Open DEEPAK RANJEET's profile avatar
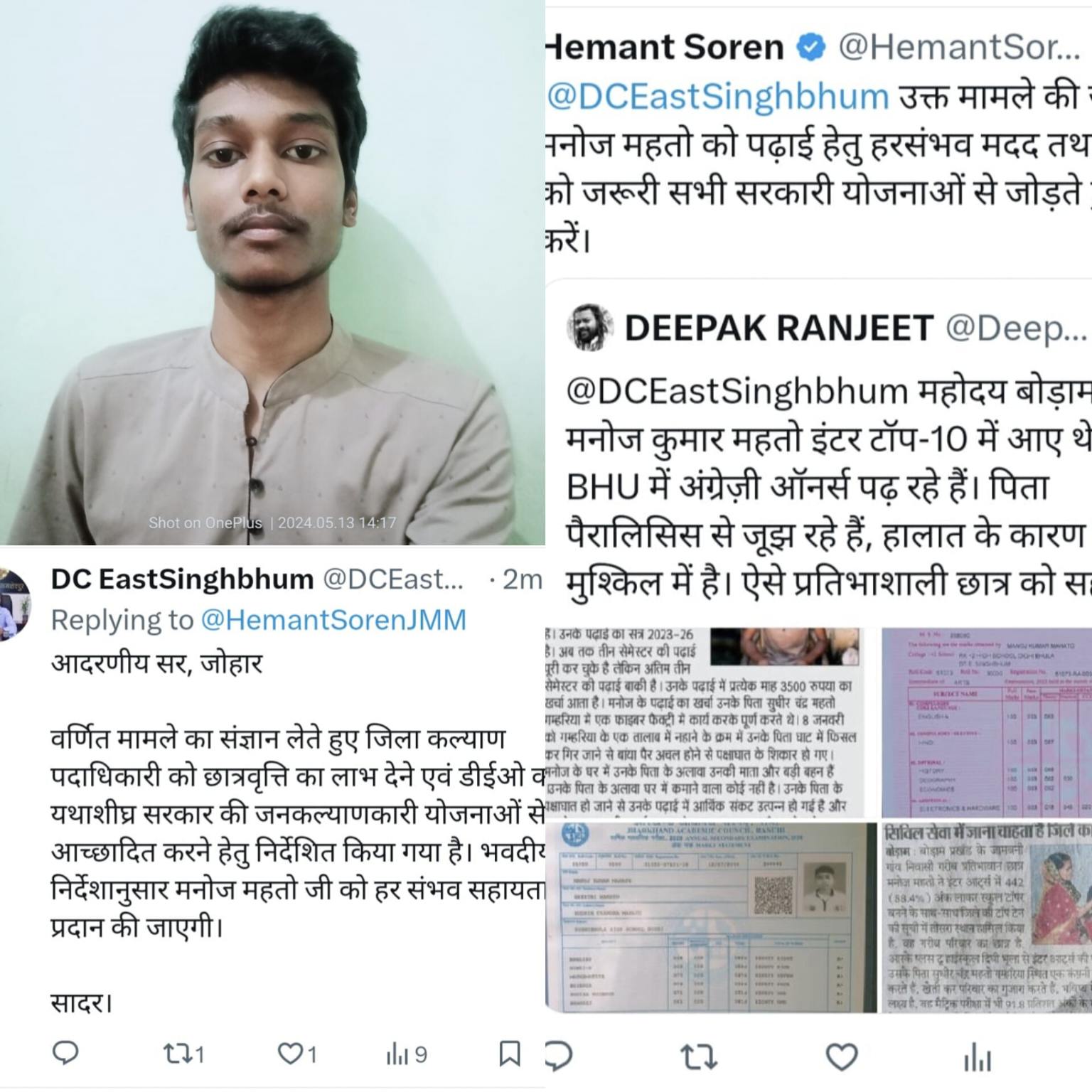The width and height of the screenshot is (1092, 1092). [x=590, y=327]
